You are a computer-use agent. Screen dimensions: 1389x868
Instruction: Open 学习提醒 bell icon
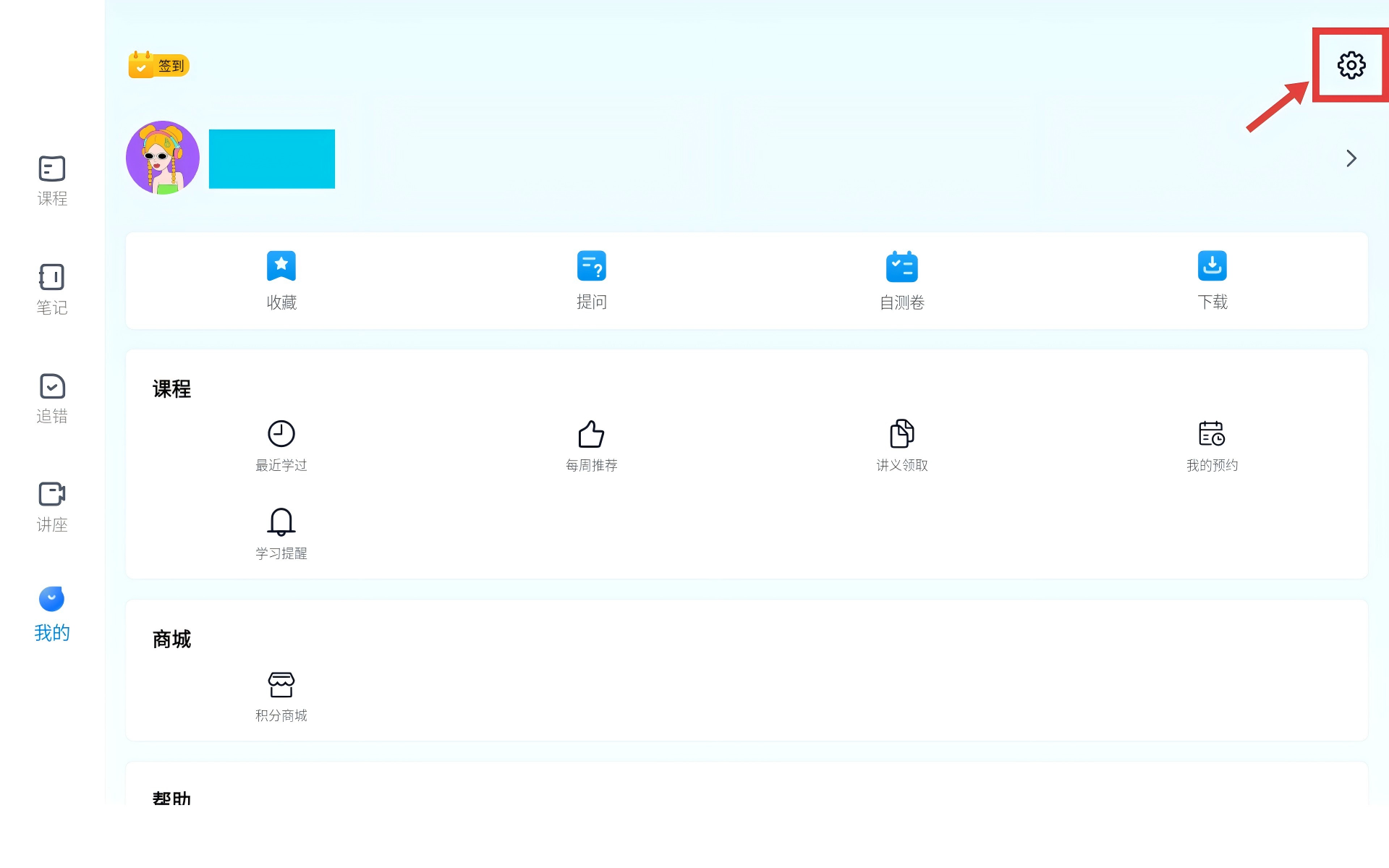281,522
